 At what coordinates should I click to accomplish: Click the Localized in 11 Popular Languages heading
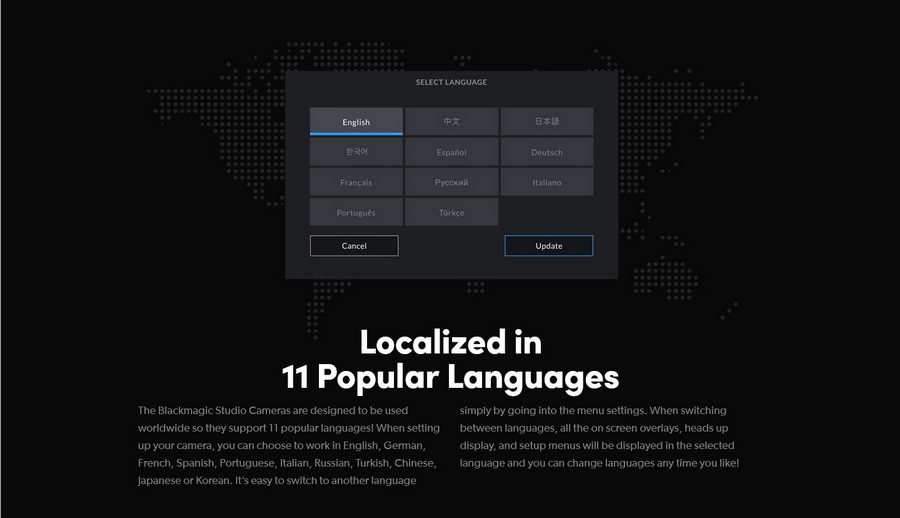point(450,360)
